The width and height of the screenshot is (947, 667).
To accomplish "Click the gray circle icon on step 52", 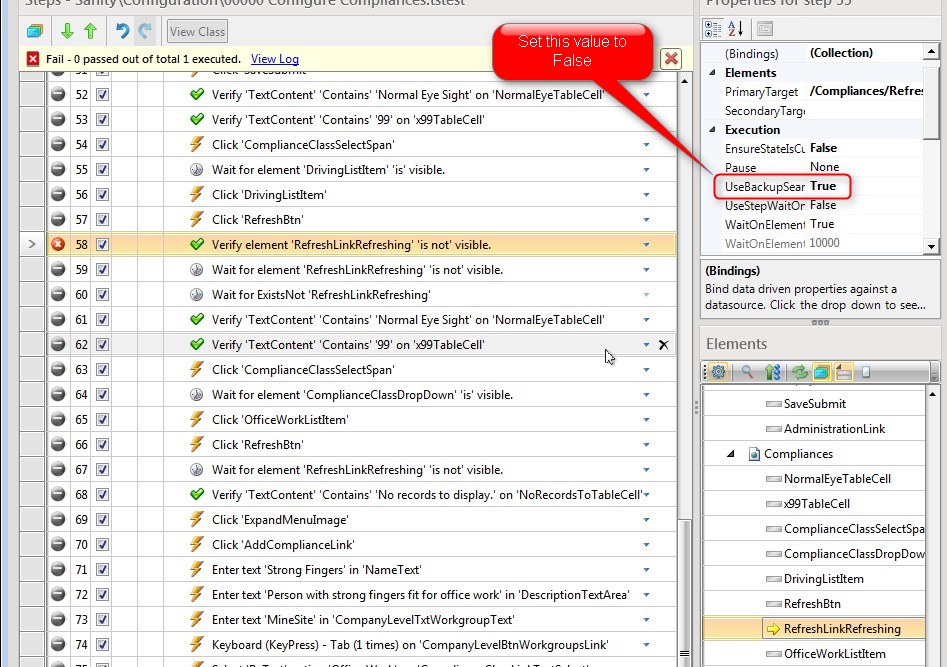I will [57, 94].
